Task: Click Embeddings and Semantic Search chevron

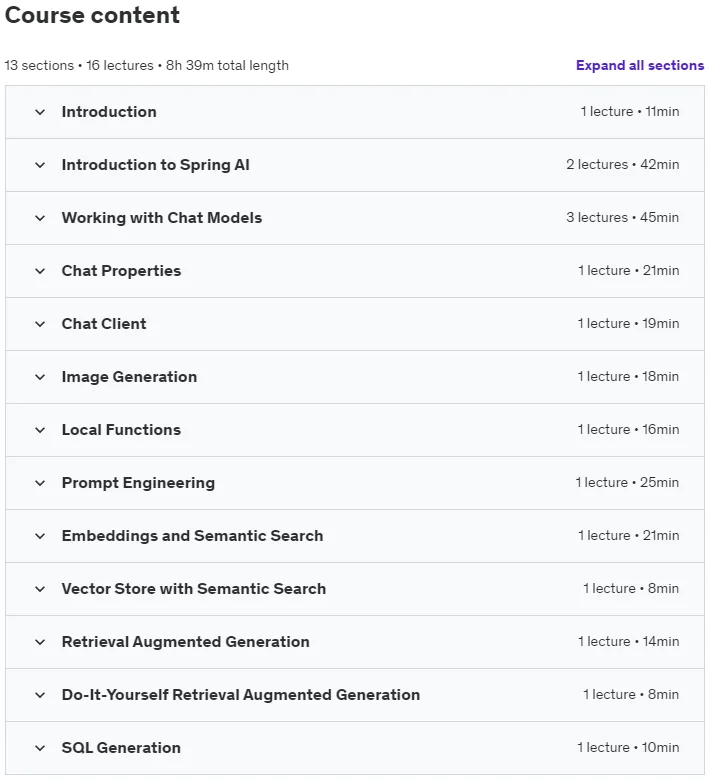Action: (40, 536)
